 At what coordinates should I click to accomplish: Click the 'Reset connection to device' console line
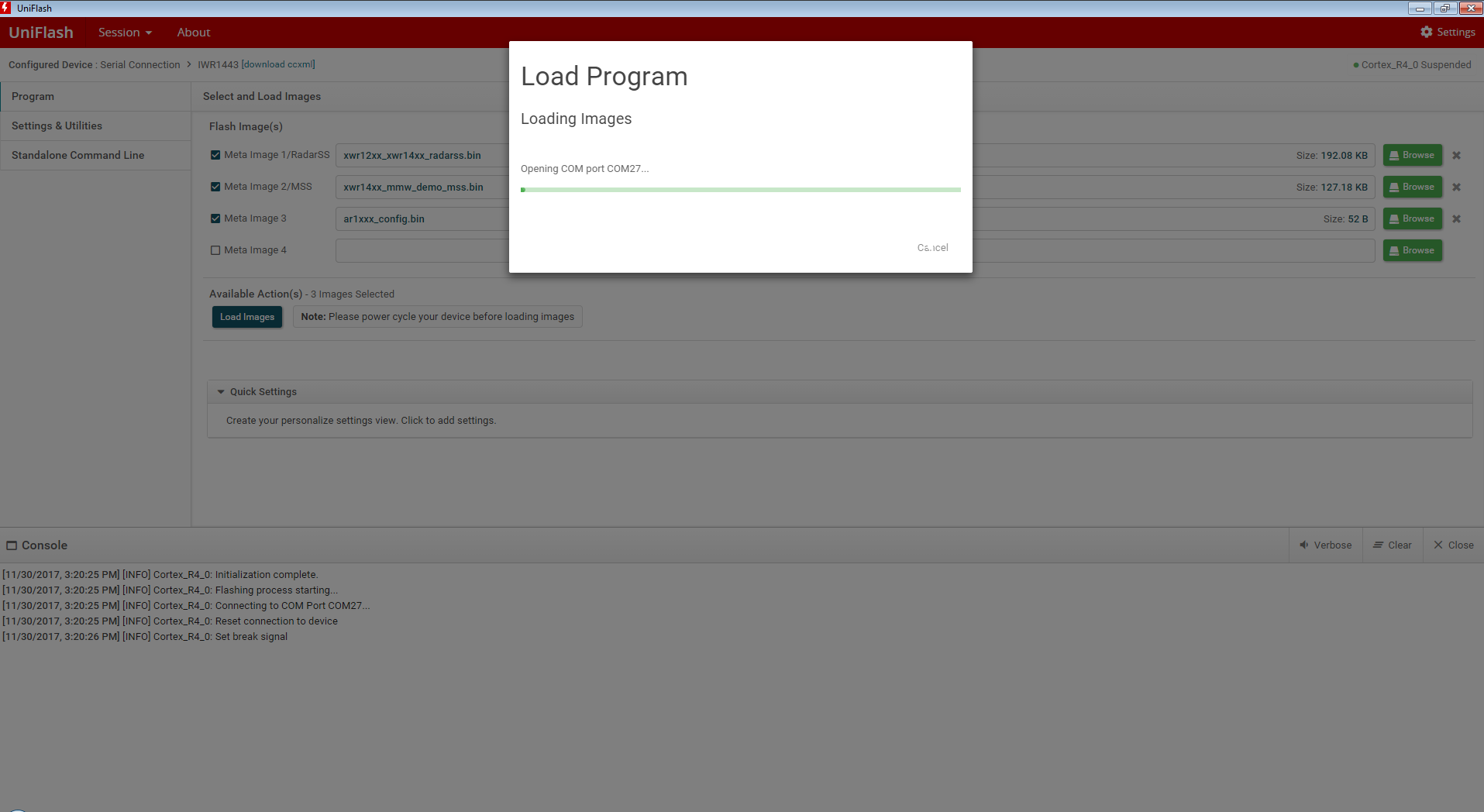point(170,621)
